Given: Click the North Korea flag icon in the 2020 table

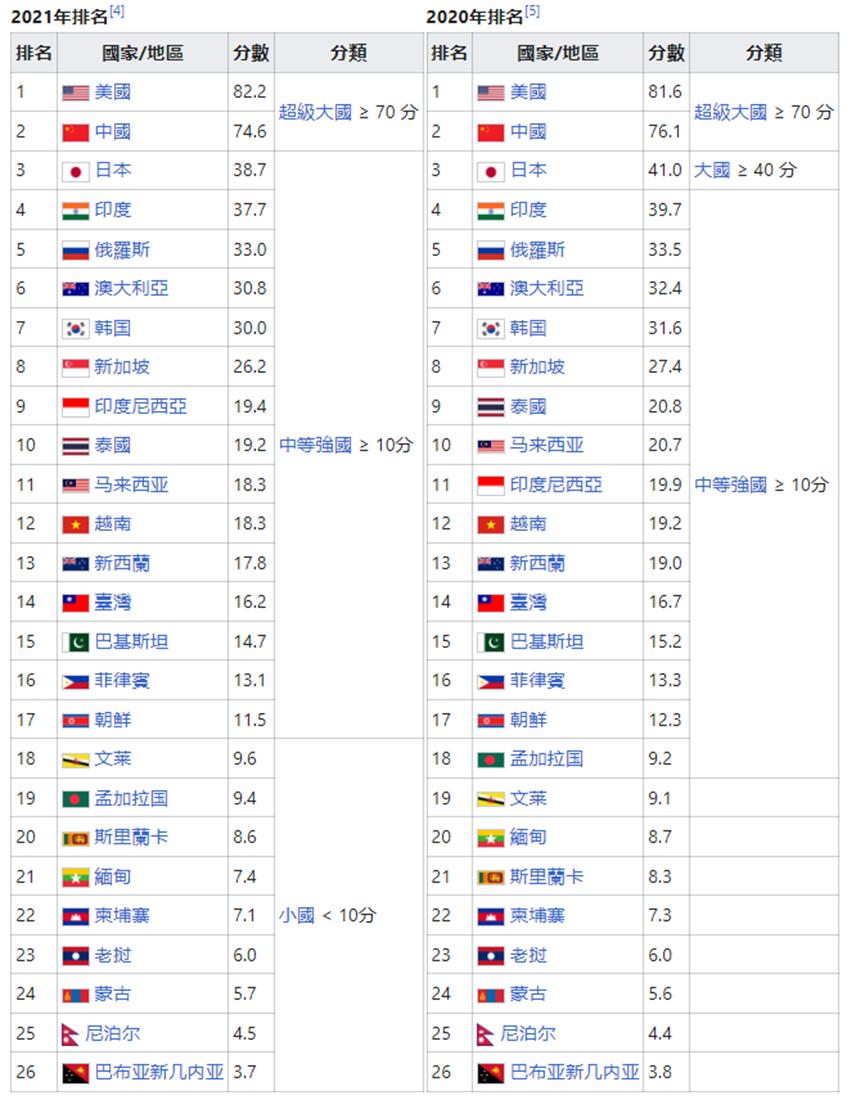Looking at the screenshot, I should pyautogui.click(x=492, y=719).
